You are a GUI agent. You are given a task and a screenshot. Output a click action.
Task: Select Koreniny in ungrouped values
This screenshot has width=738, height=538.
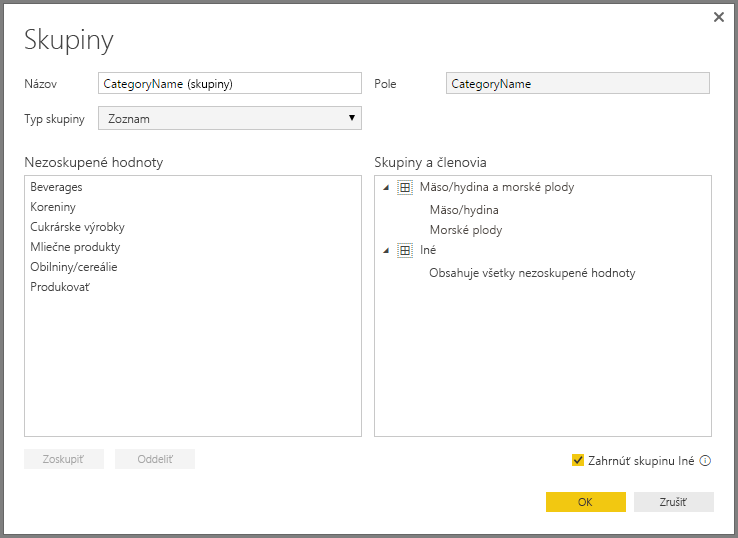tap(53, 207)
